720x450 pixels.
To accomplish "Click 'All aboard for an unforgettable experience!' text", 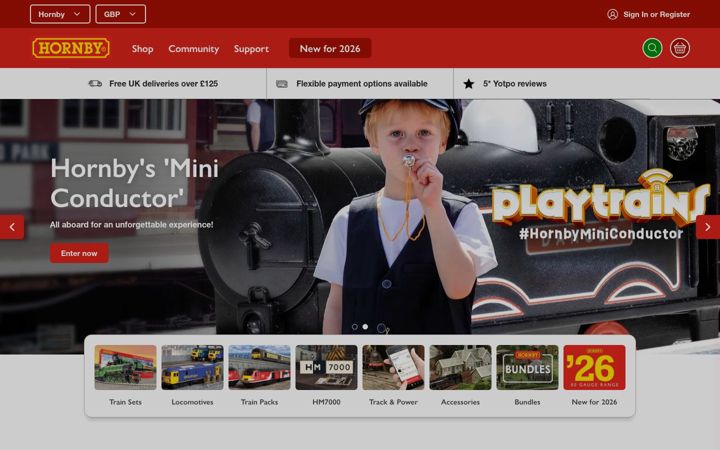I will tap(131, 225).
